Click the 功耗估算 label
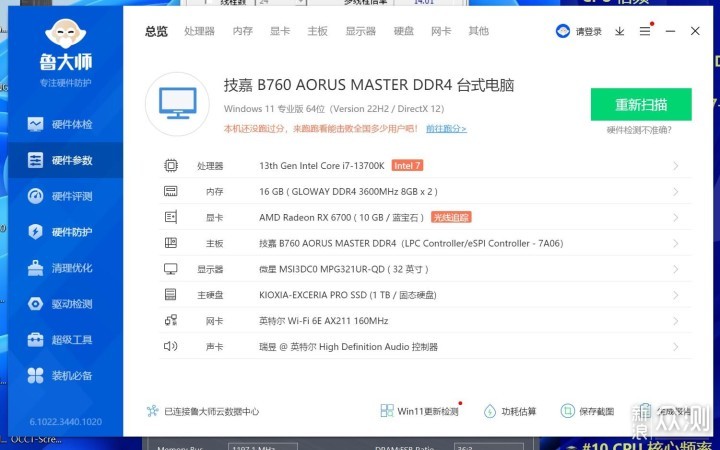This screenshot has width=720, height=450. pyautogui.click(x=519, y=411)
